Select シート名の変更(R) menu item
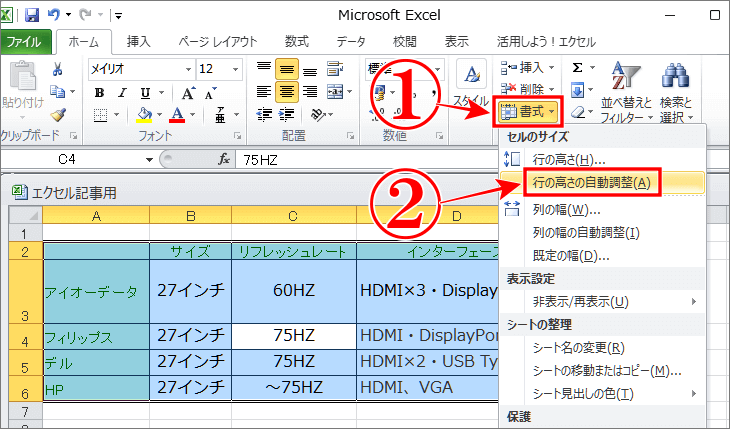Image resolution: width=730 pixels, height=429 pixels. [602, 347]
